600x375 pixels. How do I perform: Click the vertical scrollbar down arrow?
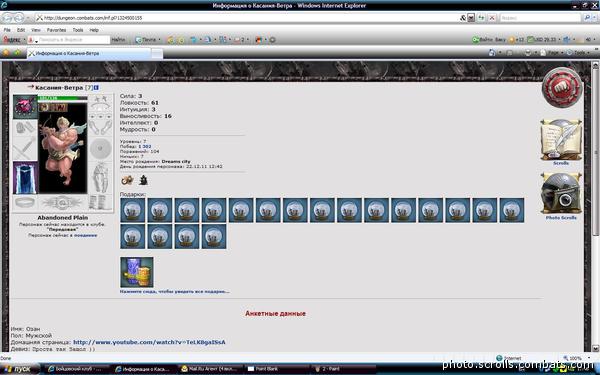click(595, 348)
